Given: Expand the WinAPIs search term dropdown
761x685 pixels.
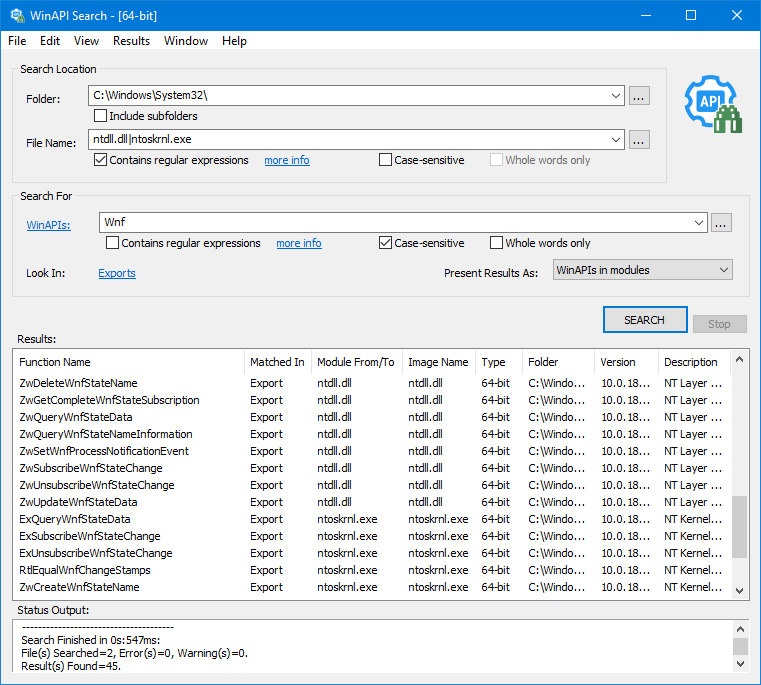Looking at the screenshot, I should pyautogui.click(x=697, y=222).
